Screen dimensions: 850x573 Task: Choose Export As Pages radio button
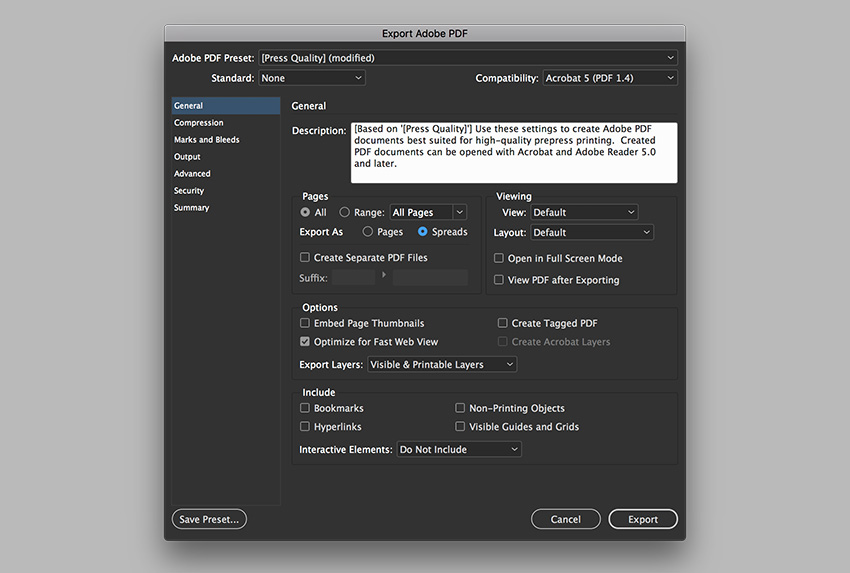coord(368,231)
